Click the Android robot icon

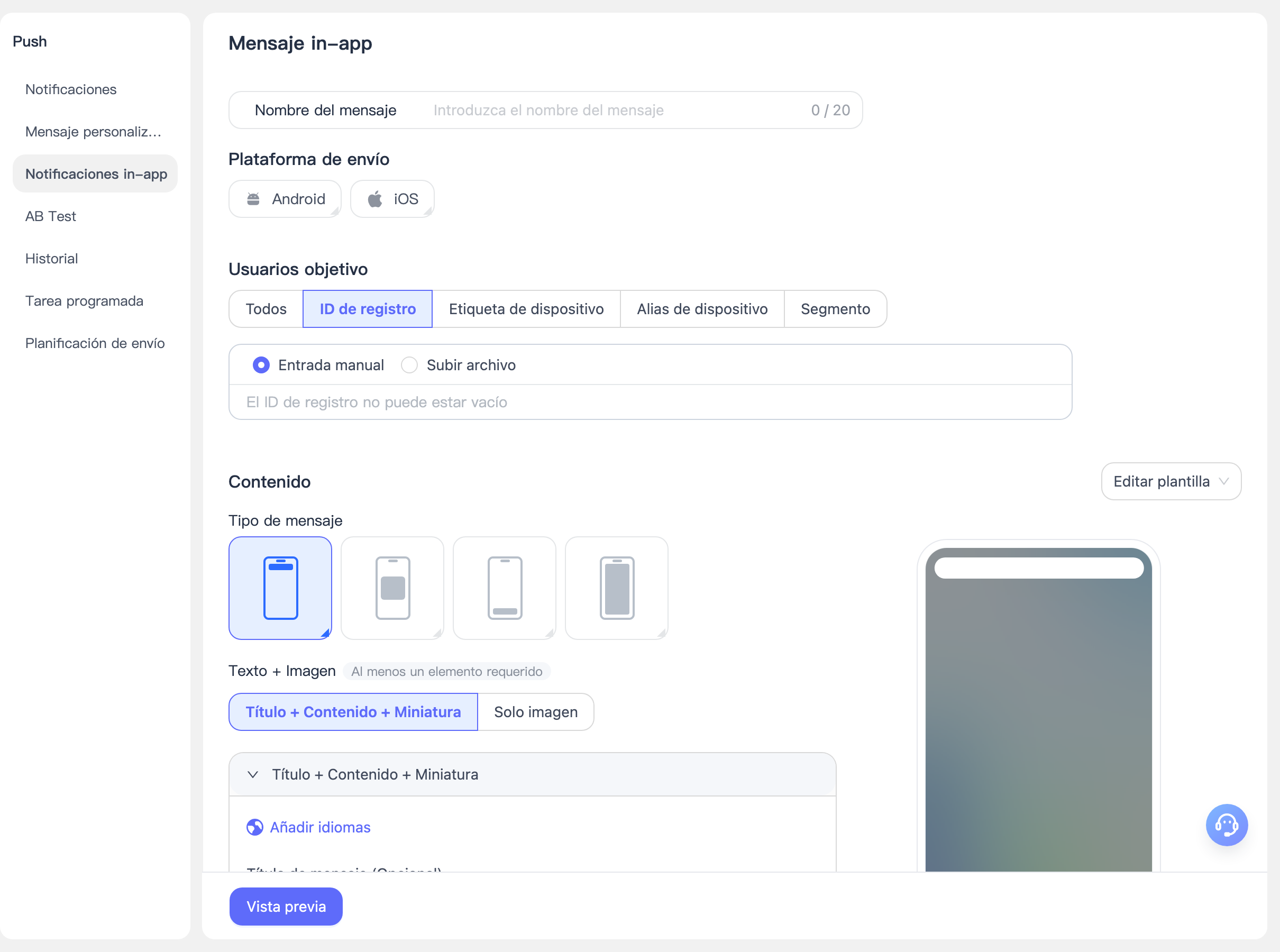253,199
